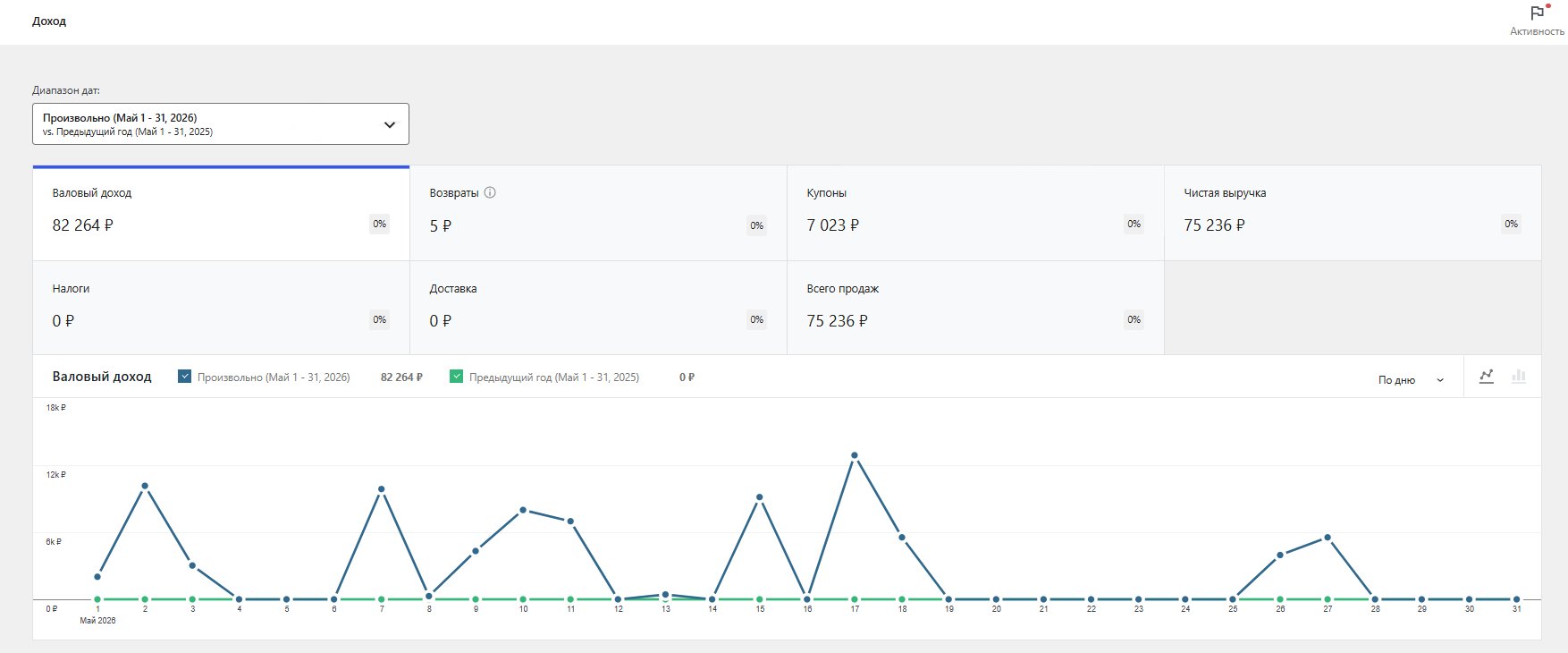This screenshot has height=653, width=1568.
Task: Select the Купоны summary card
Action: [x=976, y=213]
